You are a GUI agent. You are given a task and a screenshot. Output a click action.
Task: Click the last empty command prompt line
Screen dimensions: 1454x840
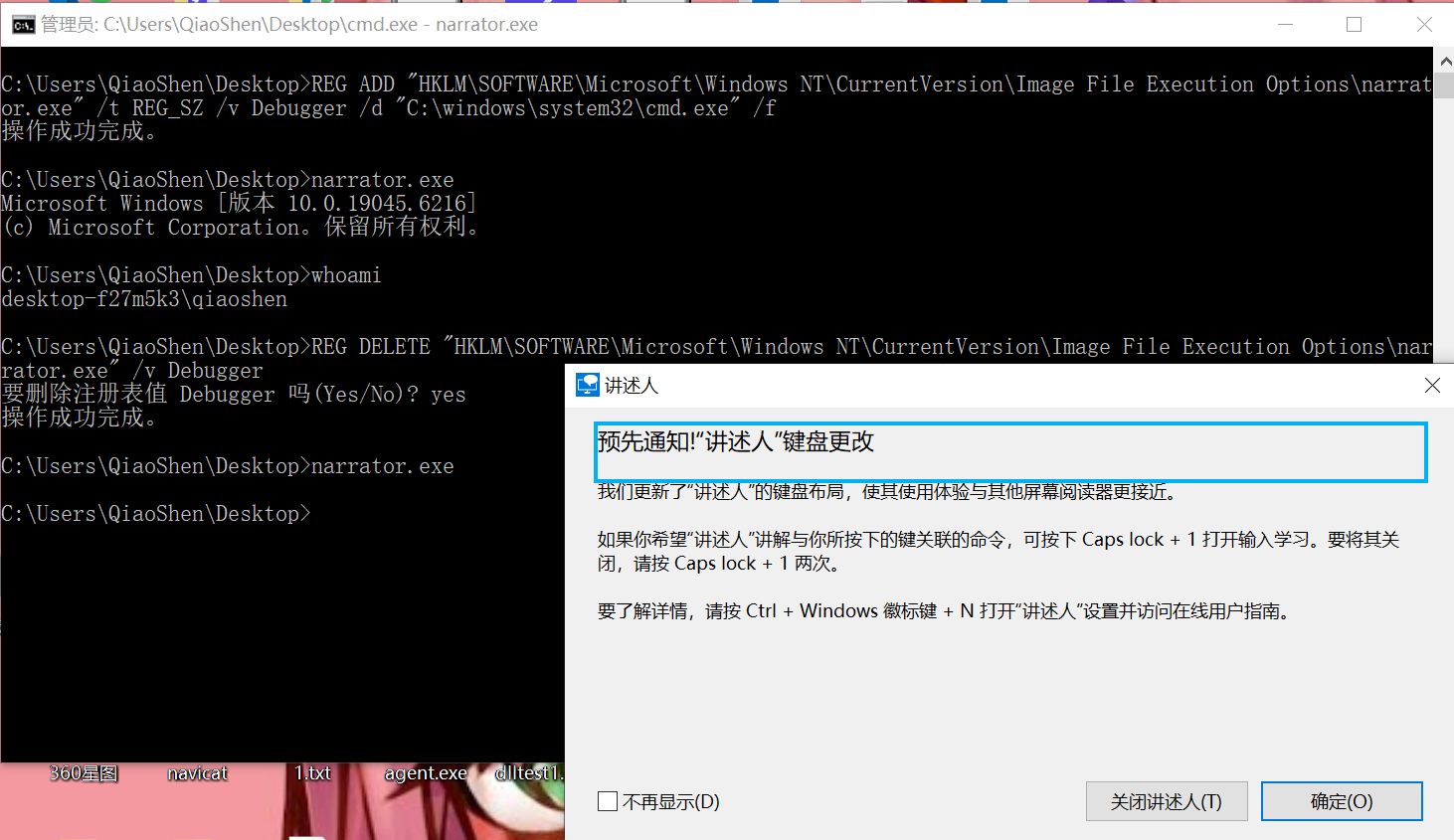tap(156, 514)
